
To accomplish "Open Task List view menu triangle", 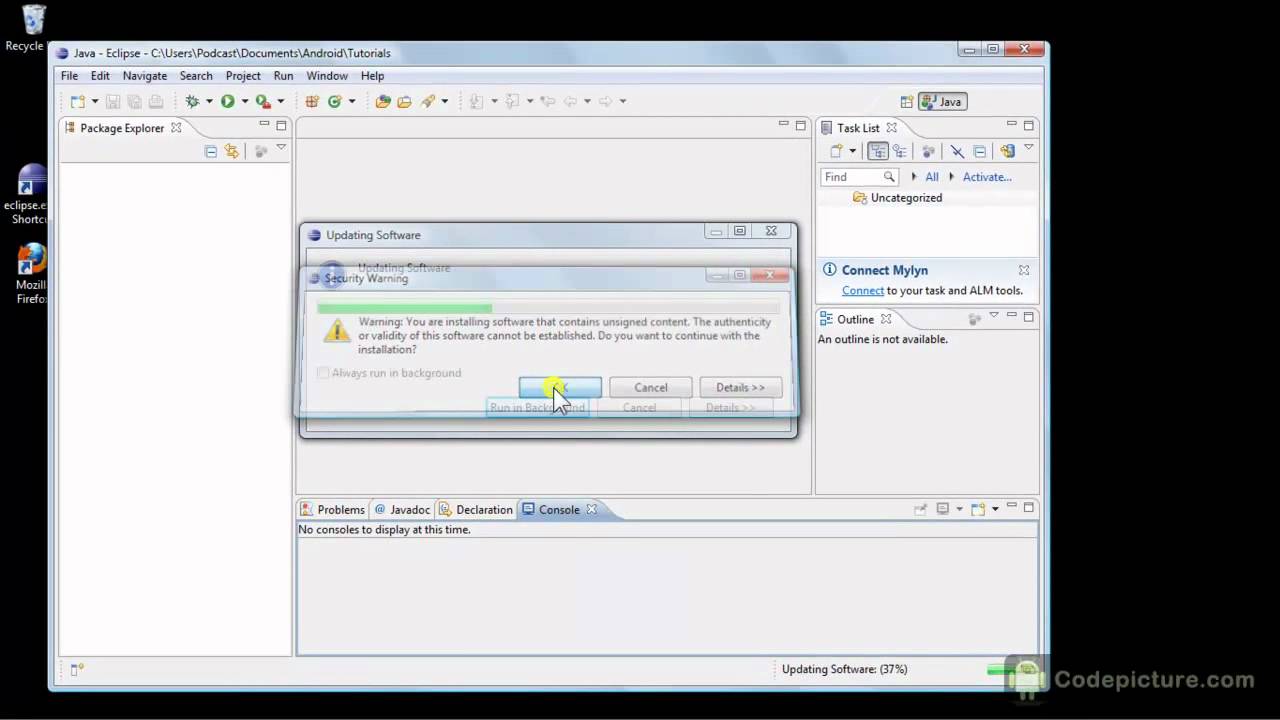I will click(1028, 149).
